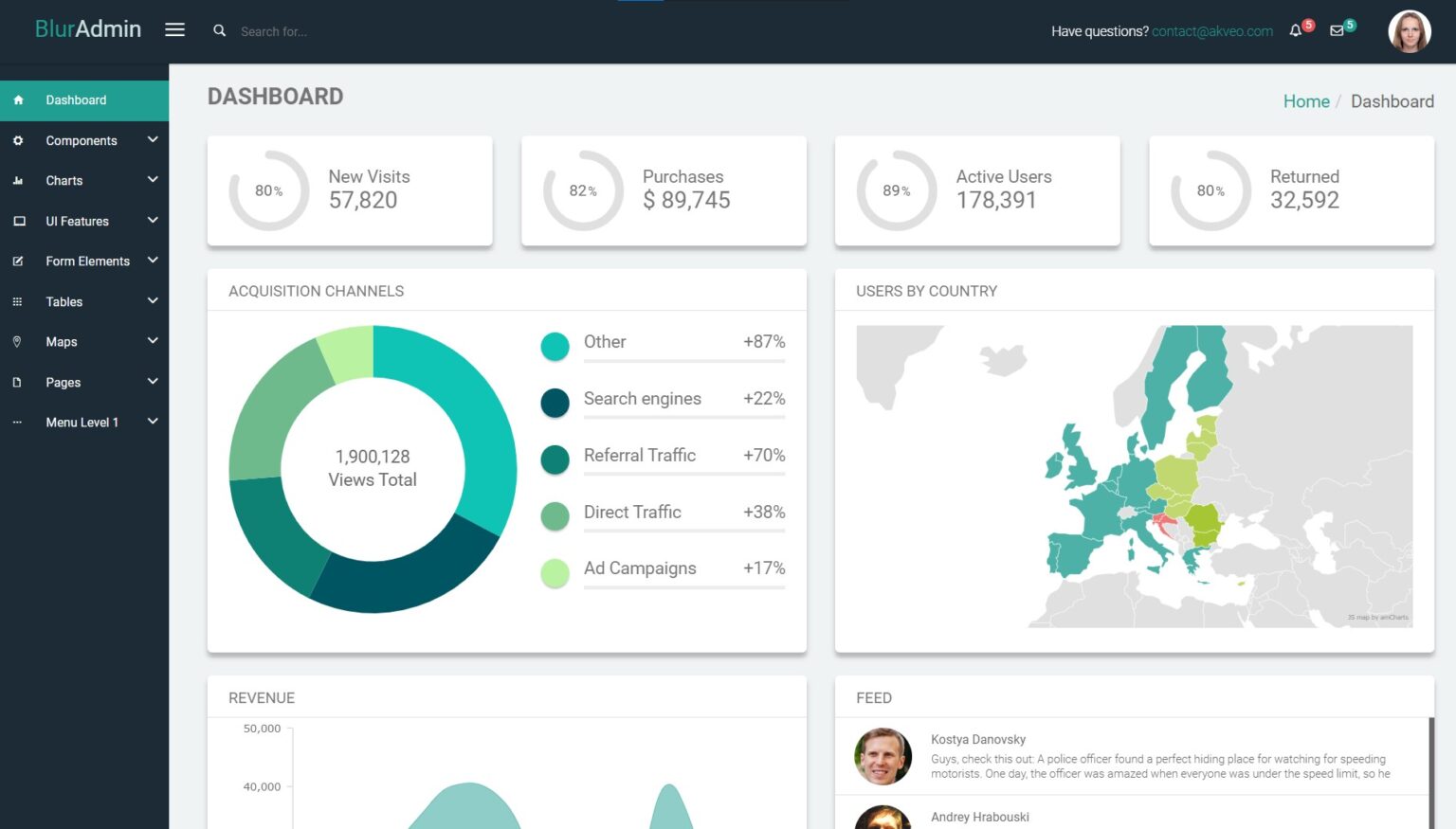This screenshot has width=1456, height=829.
Task: Open the Tables grid icon
Action: pyautogui.click(x=19, y=301)
